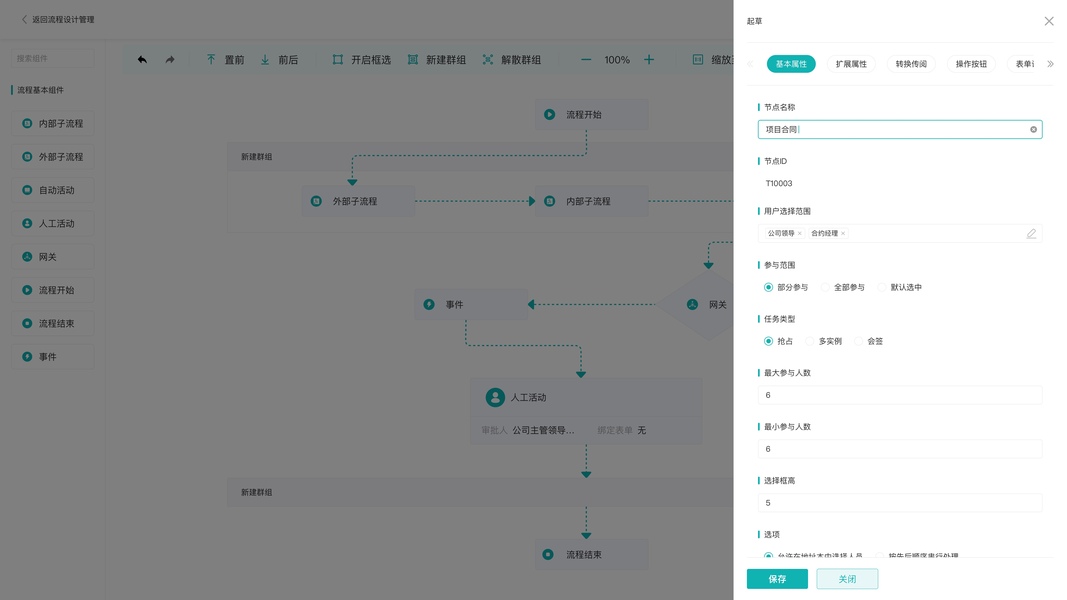Send selection backward with 前后
Image resolution: width=1067 pixels, height=600 pixels.
(280, 60)
